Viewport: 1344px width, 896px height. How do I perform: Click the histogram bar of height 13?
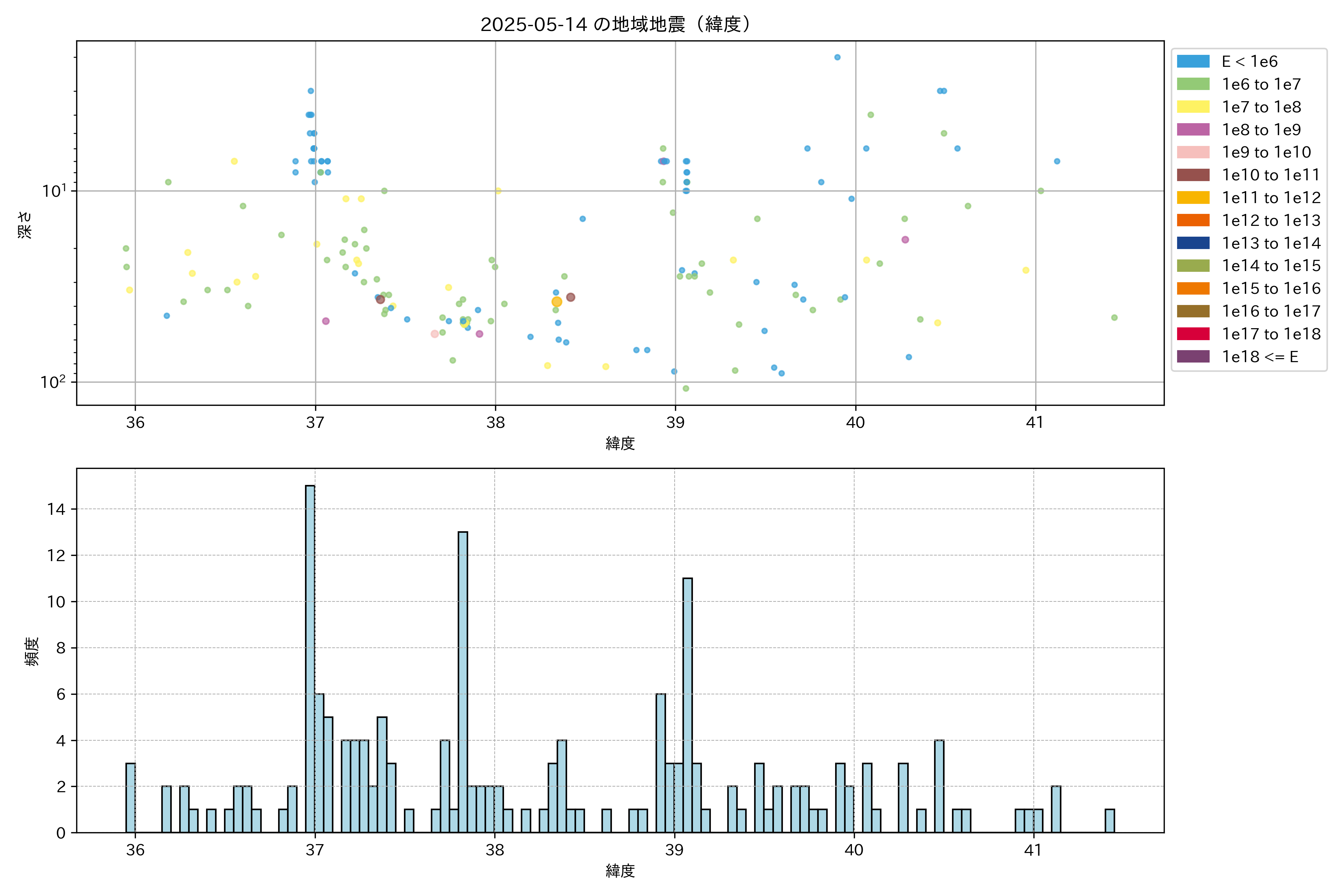point(463,680)
